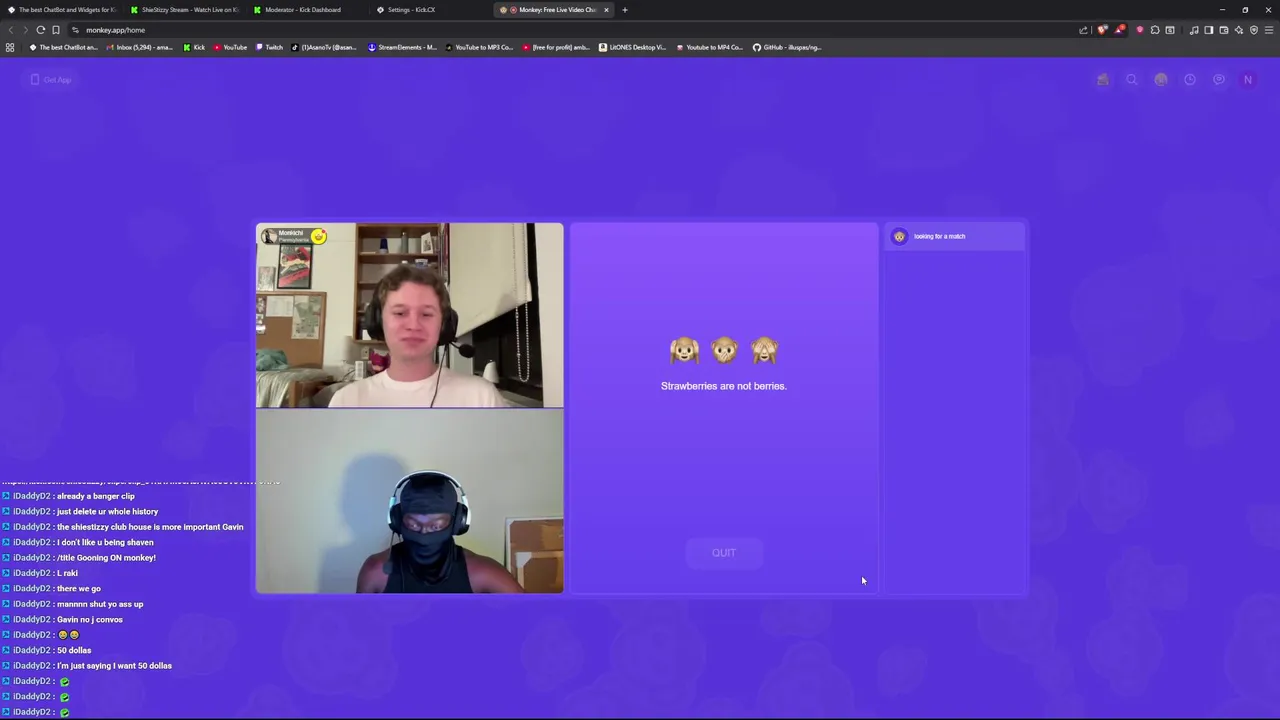Image resolution: width=1280 pixels, height=720 pixels.
Task: Click chat message 'Gavin no j convos'
Action: [90, 620]
